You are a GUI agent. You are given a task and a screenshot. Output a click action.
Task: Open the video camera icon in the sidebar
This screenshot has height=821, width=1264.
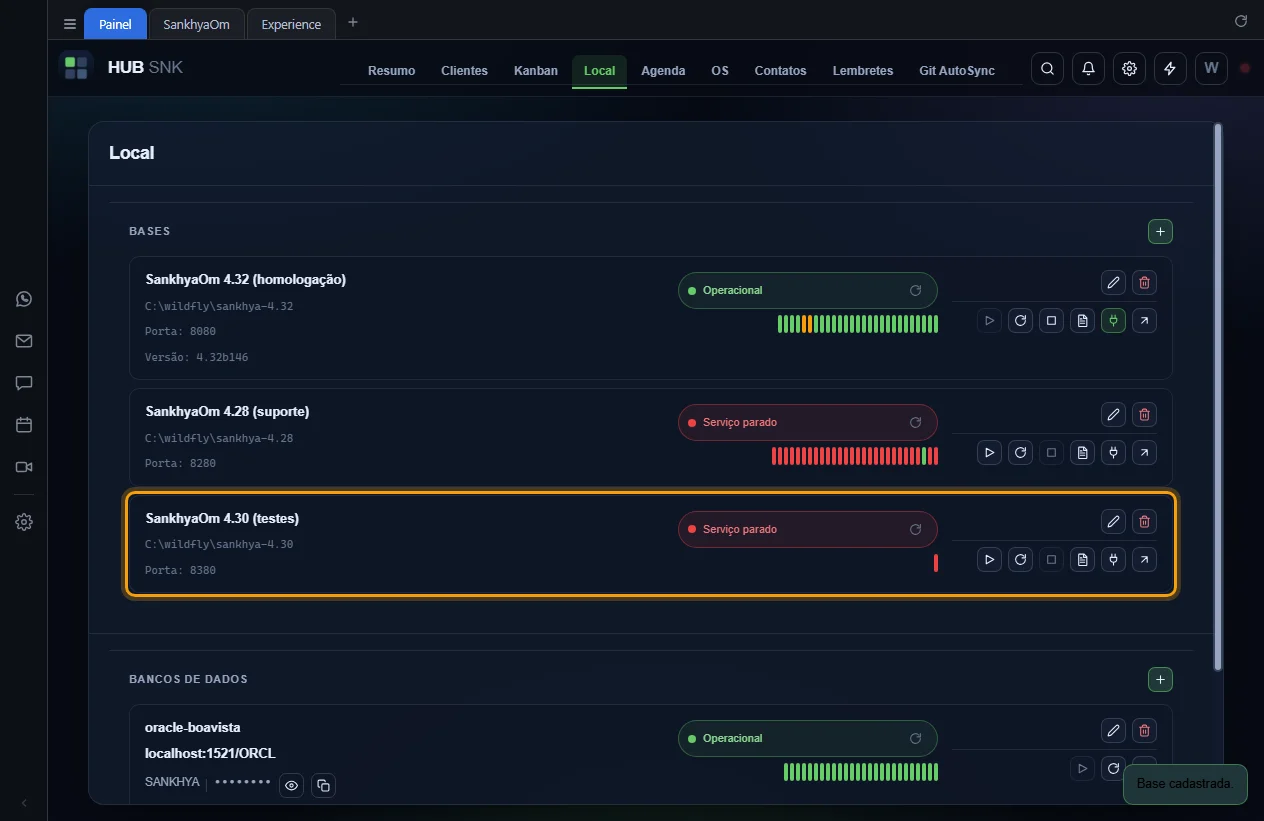(24, 467)
